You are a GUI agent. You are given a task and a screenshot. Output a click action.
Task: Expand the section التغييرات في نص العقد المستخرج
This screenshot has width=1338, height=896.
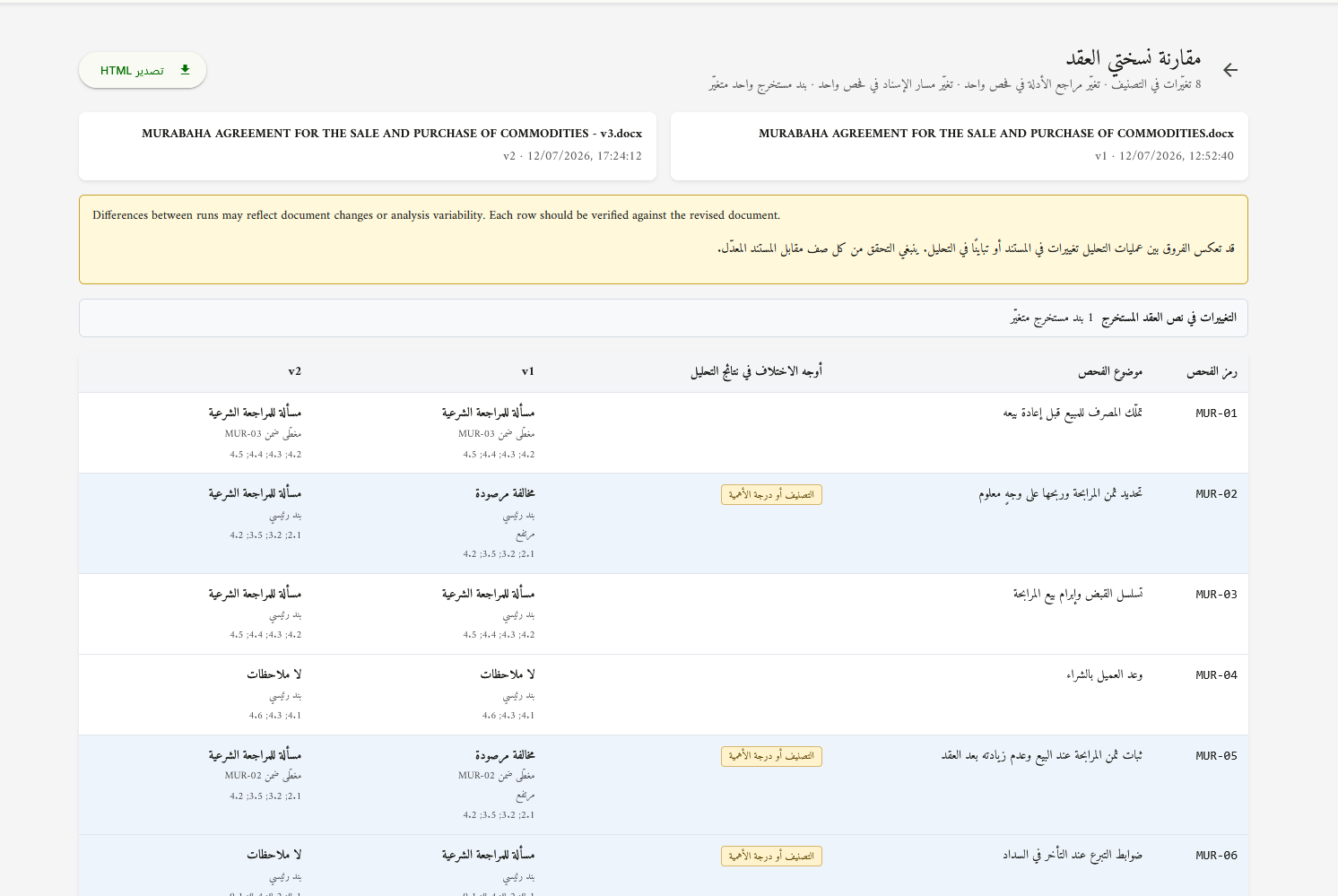pos(664,318)
